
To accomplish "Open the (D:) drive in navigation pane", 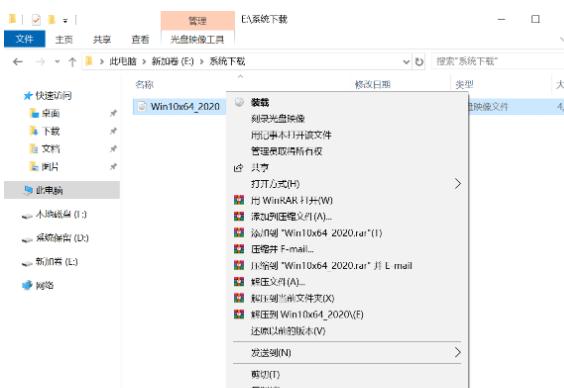I will tap(62, 238).
